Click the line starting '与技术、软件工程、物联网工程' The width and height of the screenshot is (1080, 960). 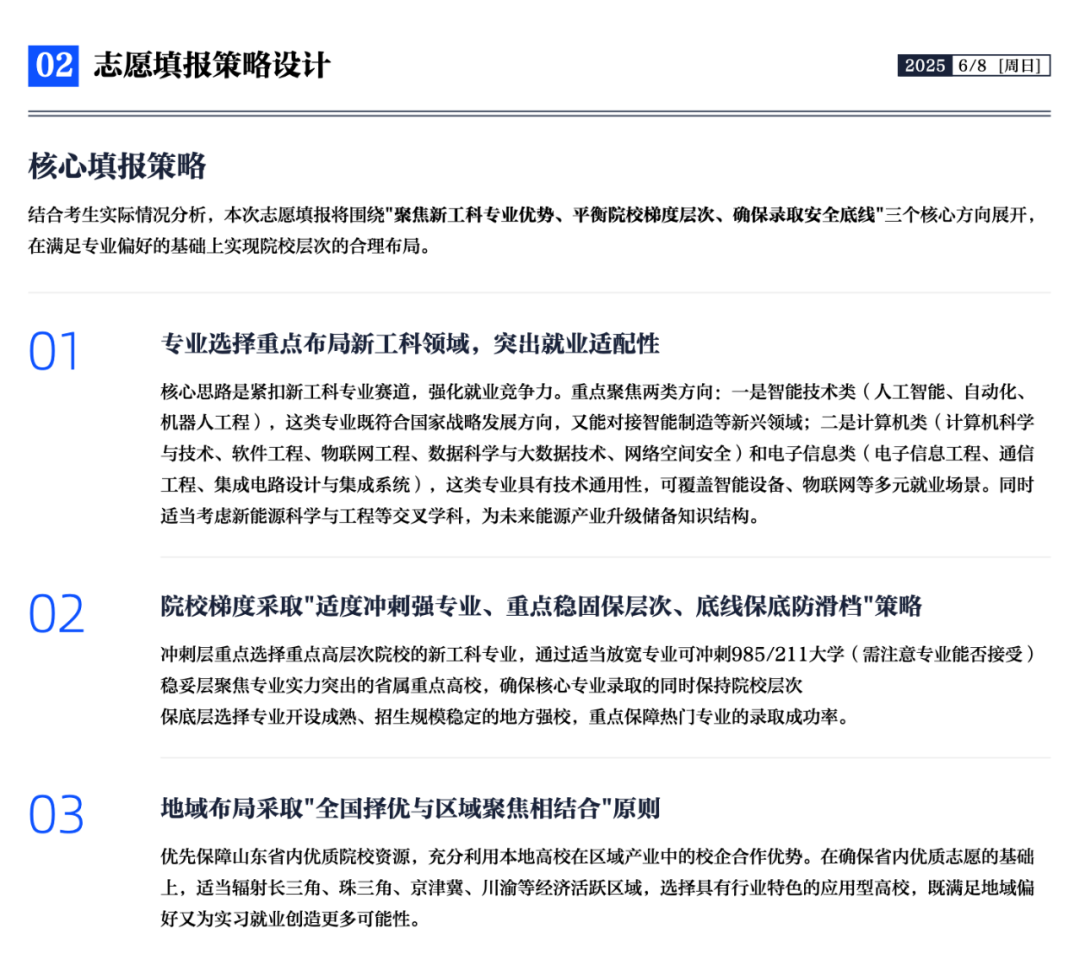pos(597,453)
